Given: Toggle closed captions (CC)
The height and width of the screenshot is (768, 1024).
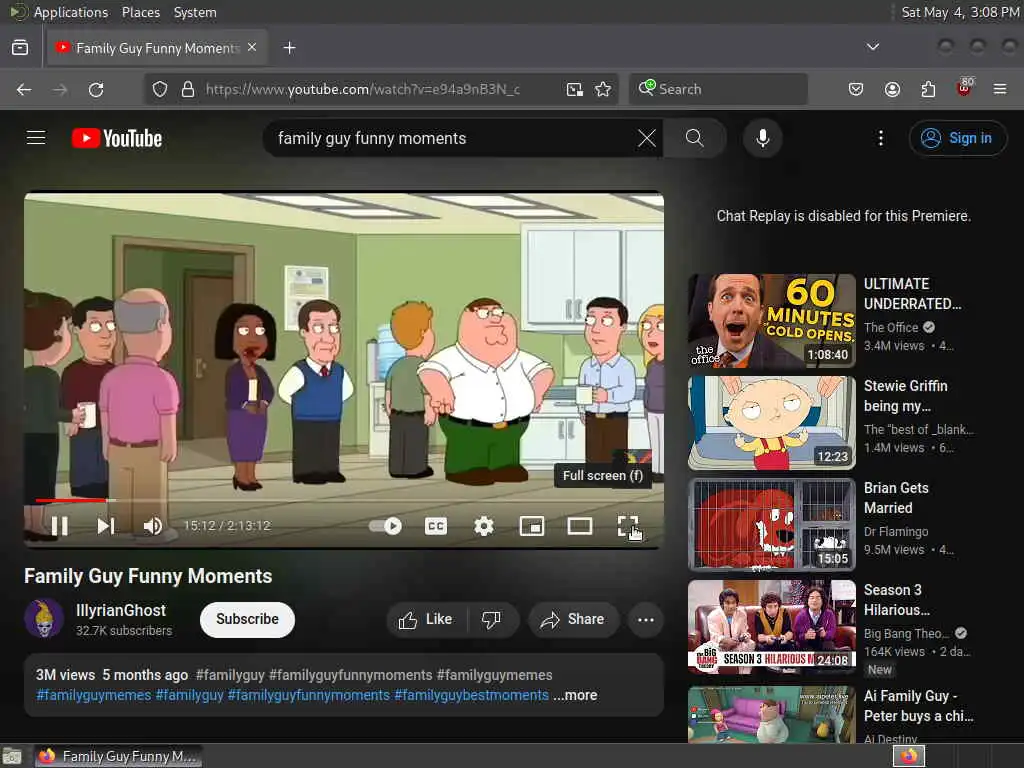Looking at the screenshot, I should pos(436,526).
